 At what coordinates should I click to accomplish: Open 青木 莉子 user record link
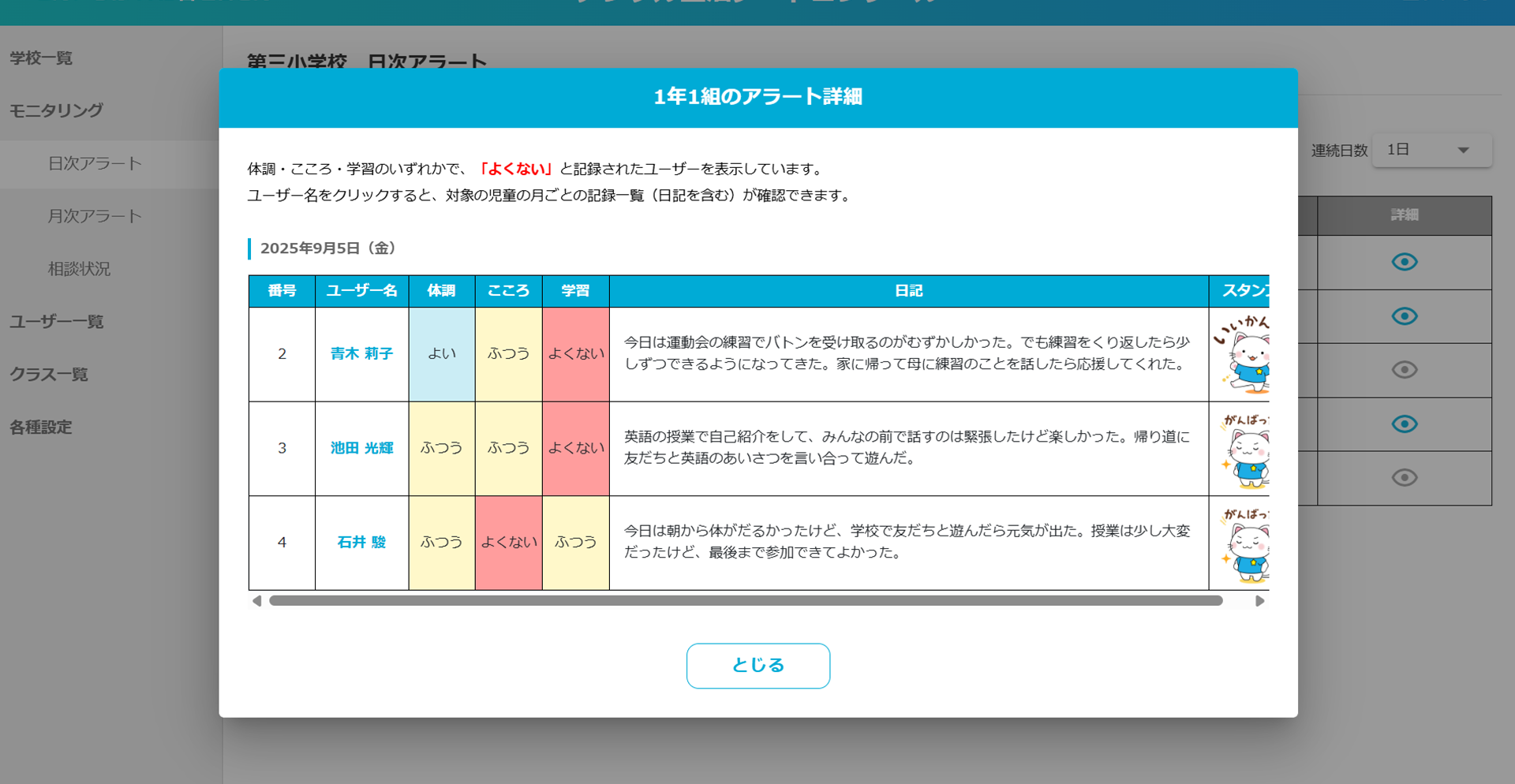pyautogui.click(x=361, y=354)
